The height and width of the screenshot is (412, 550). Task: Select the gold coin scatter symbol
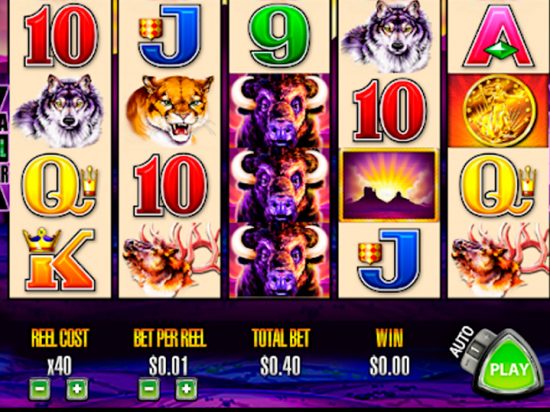499,110
